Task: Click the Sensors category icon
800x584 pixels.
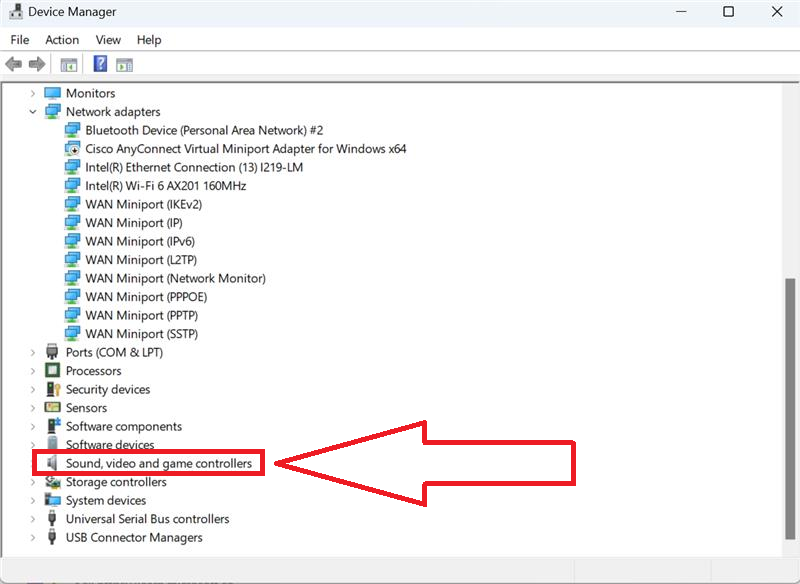Action: pos(53,408)
